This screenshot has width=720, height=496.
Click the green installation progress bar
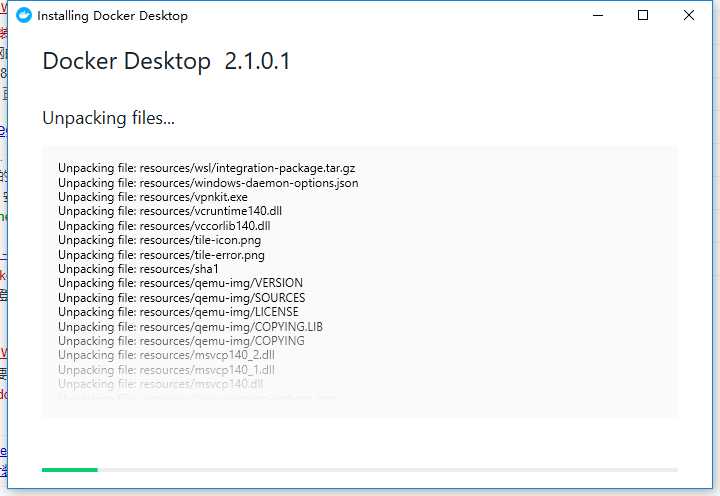[x=360, y=470]
